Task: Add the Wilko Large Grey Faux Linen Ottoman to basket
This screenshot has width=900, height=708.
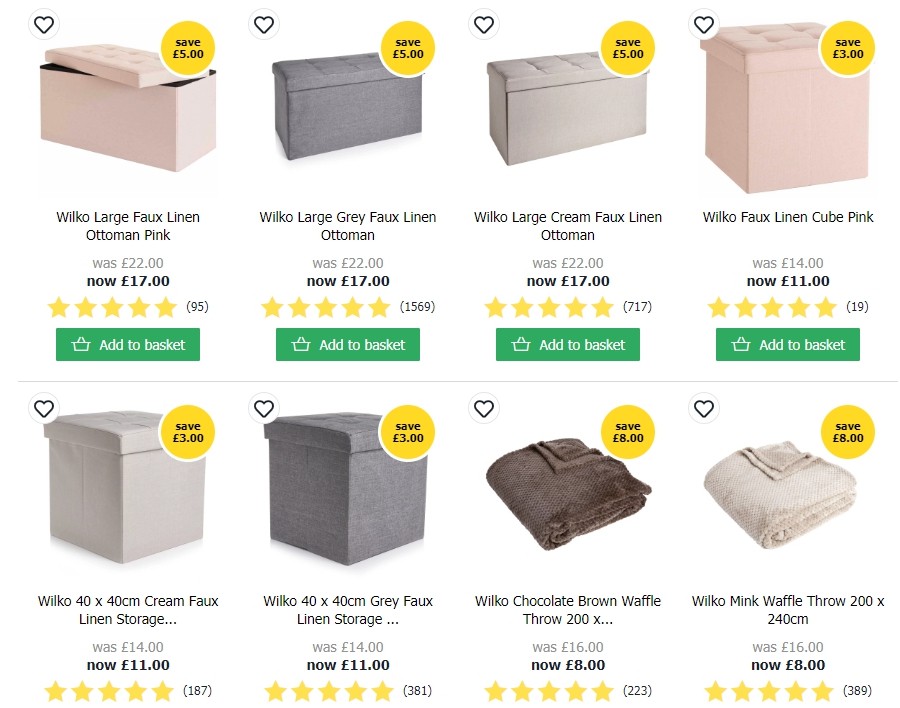Action: click(347, 344)
